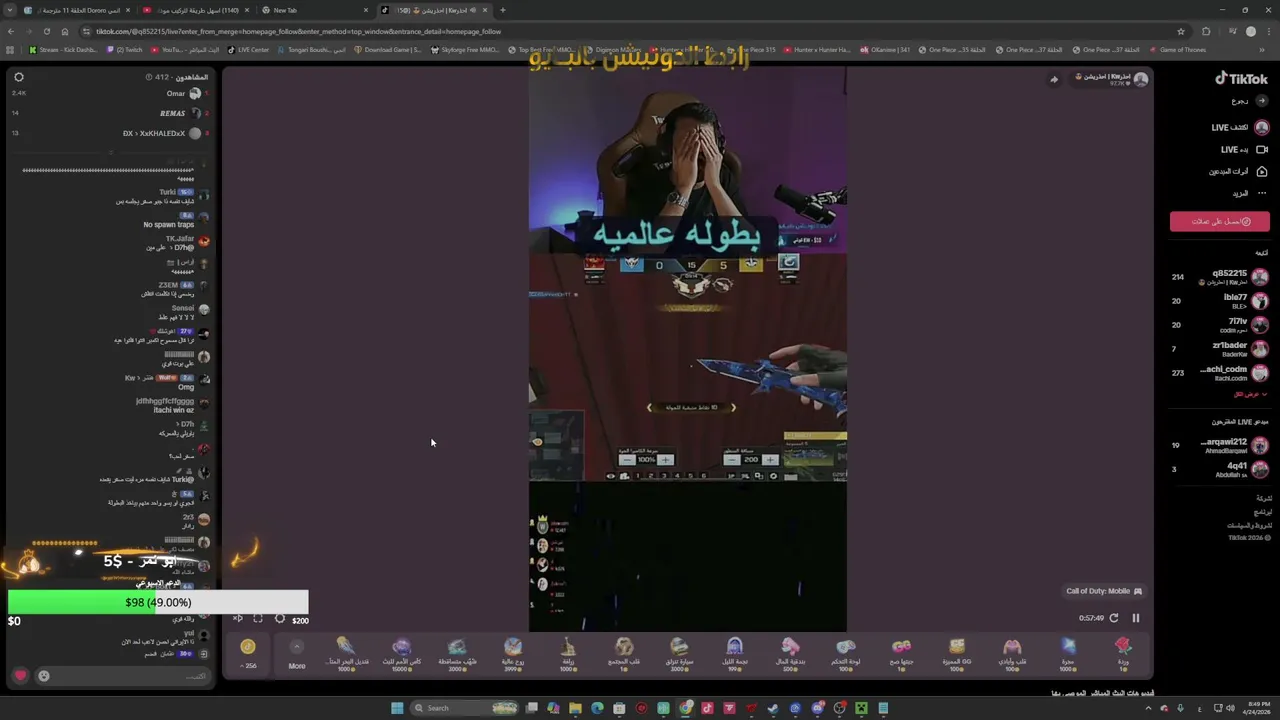This screenshot has width=1280, height=720.
Task: Open the emoji picker in chat
Action: (44, 676)
